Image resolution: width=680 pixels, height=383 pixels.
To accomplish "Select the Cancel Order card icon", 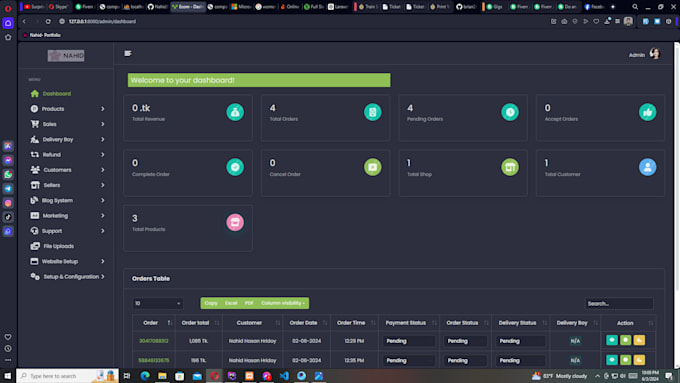I will [x=373, y=167].
